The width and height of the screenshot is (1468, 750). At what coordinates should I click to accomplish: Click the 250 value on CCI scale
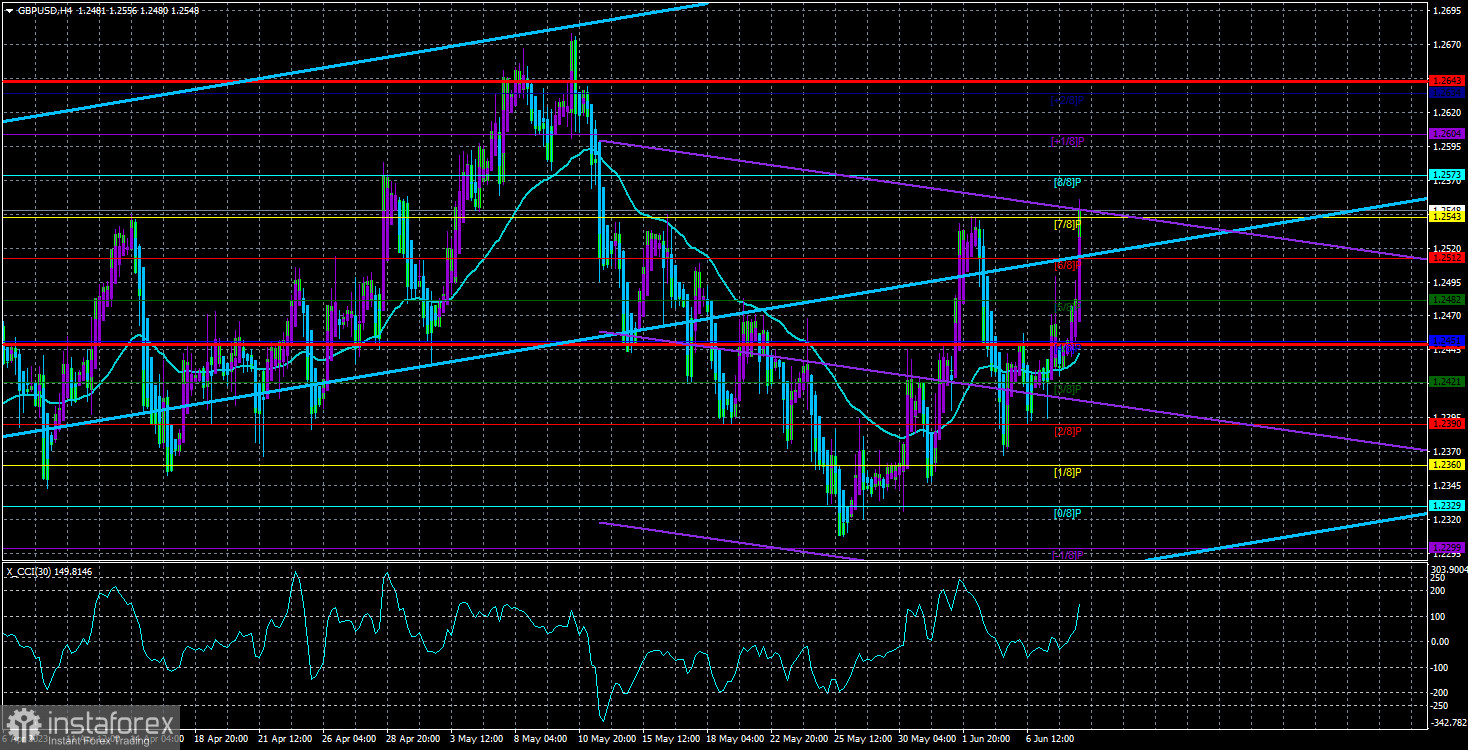coord(1439,578)
